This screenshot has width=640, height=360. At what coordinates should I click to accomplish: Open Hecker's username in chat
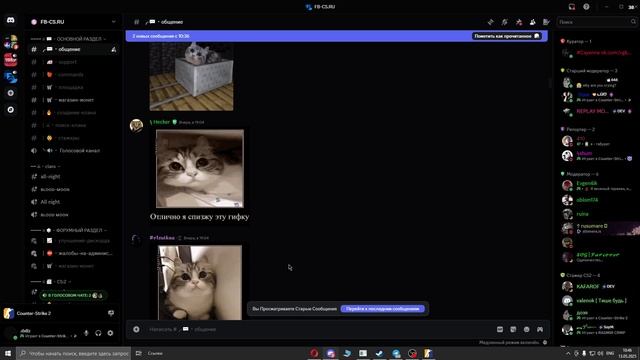point(160,122)
